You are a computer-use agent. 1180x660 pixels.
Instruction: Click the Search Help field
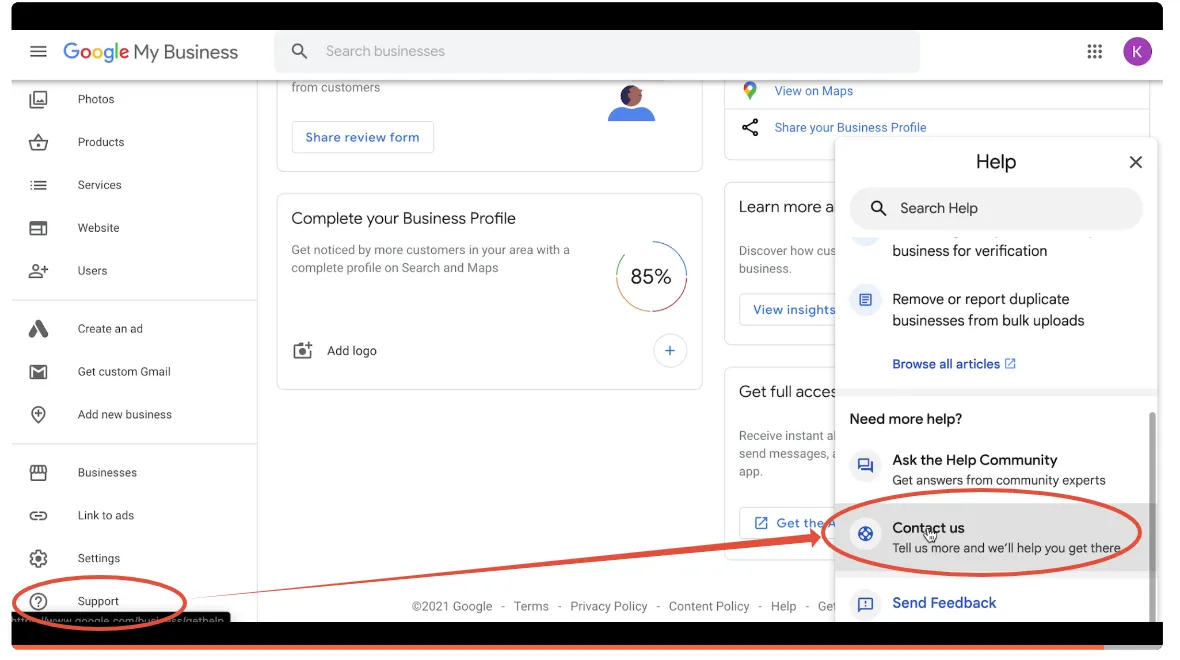[x=996, y=208]
